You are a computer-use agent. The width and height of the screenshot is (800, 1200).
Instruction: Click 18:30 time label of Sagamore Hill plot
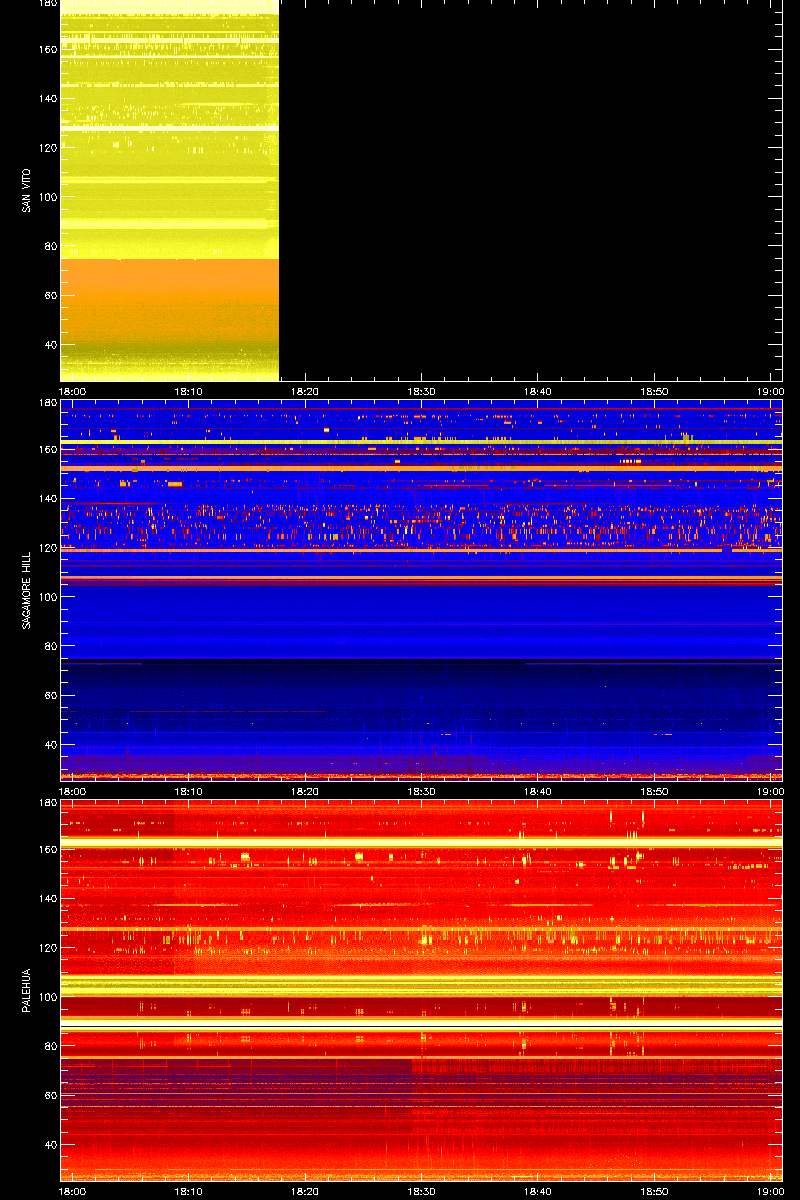(421, 791)
